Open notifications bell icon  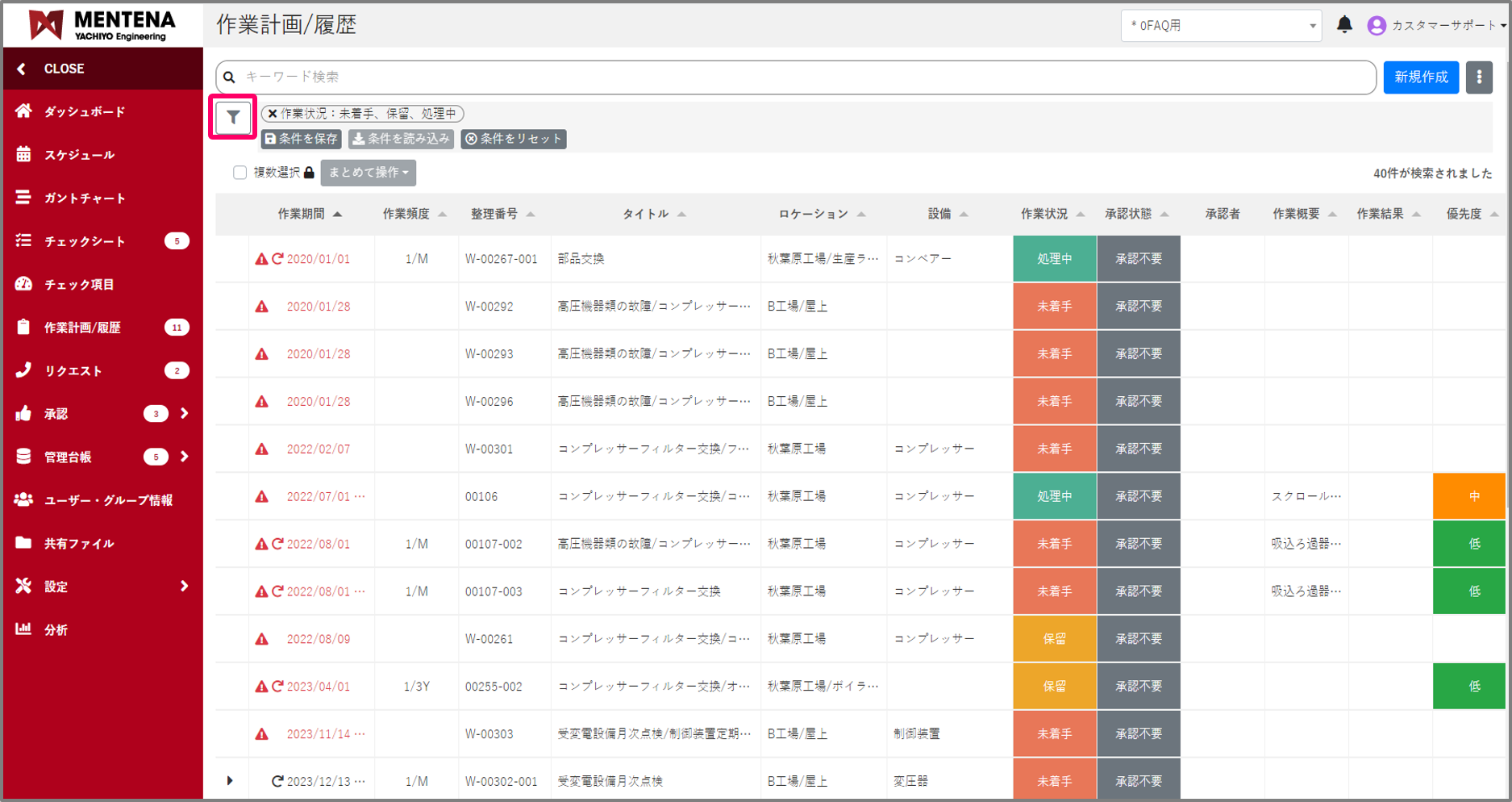click(1344, 25)
